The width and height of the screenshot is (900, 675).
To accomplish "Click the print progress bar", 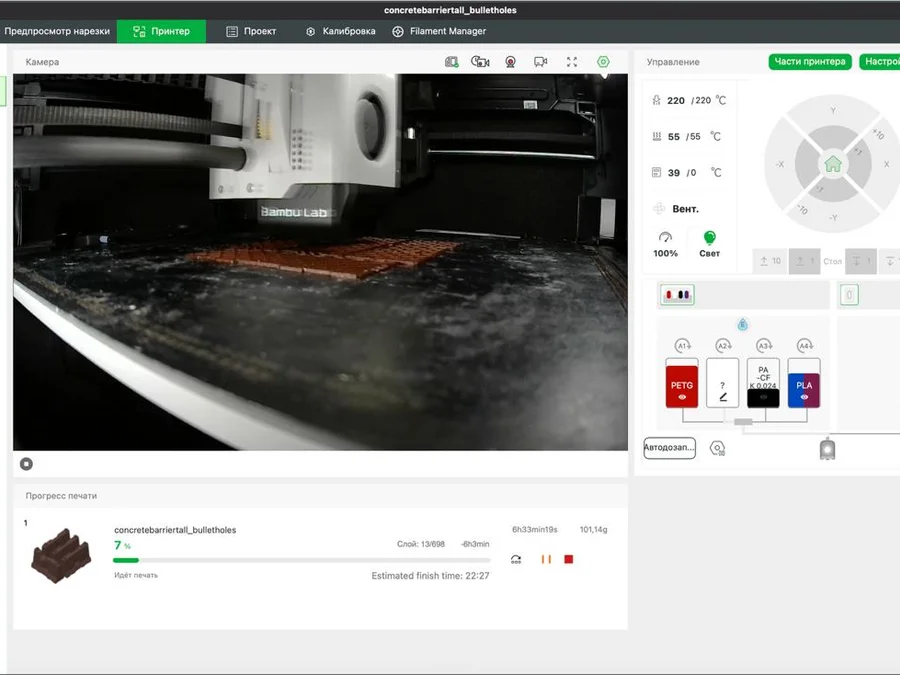I will pyautogui.click(x=302, y=560).
